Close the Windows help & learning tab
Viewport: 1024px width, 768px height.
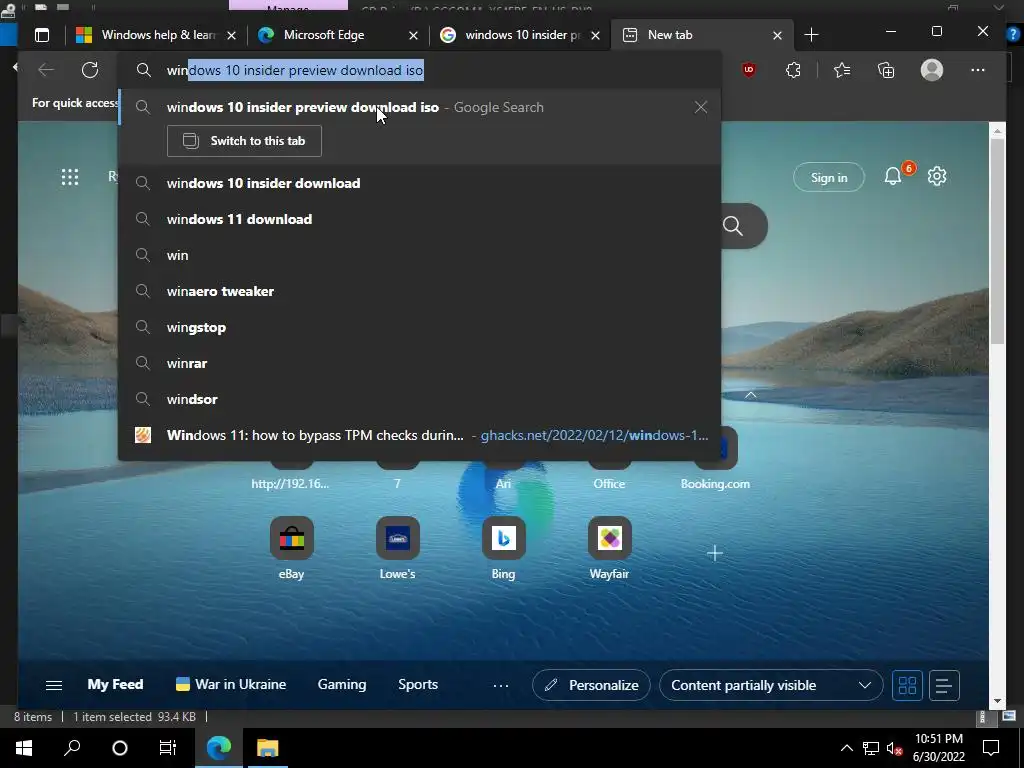(x=231, y=35)
